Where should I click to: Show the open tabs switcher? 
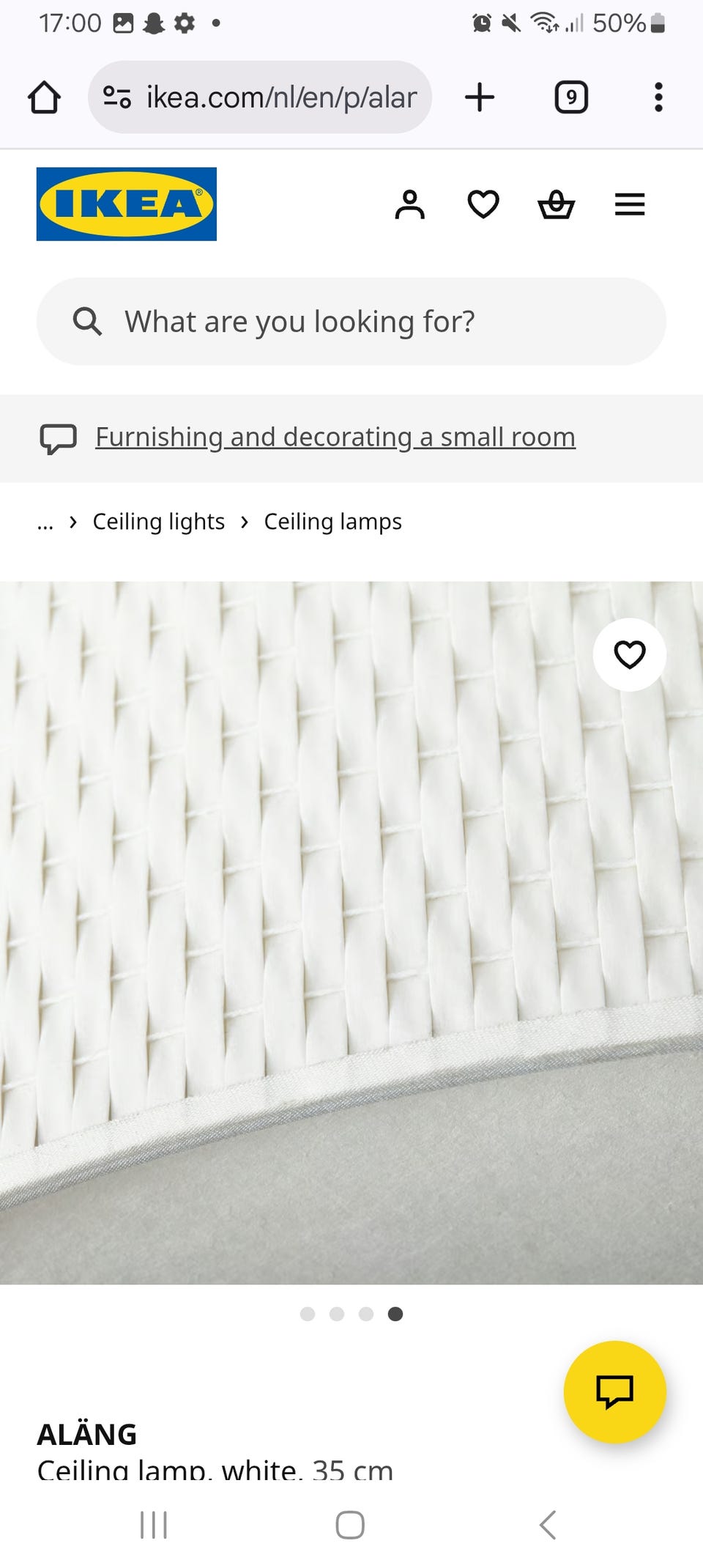pos(571,97)
